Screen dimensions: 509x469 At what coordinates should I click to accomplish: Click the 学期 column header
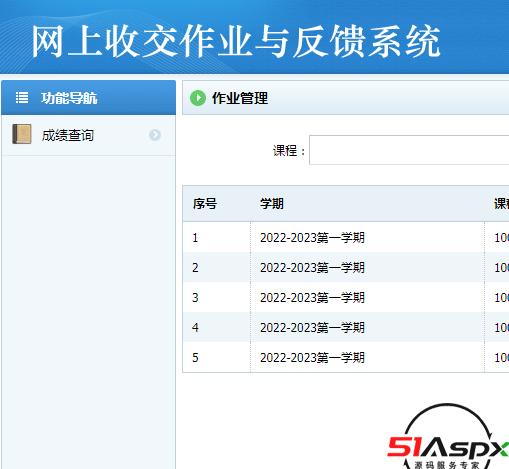click(272, 203)
